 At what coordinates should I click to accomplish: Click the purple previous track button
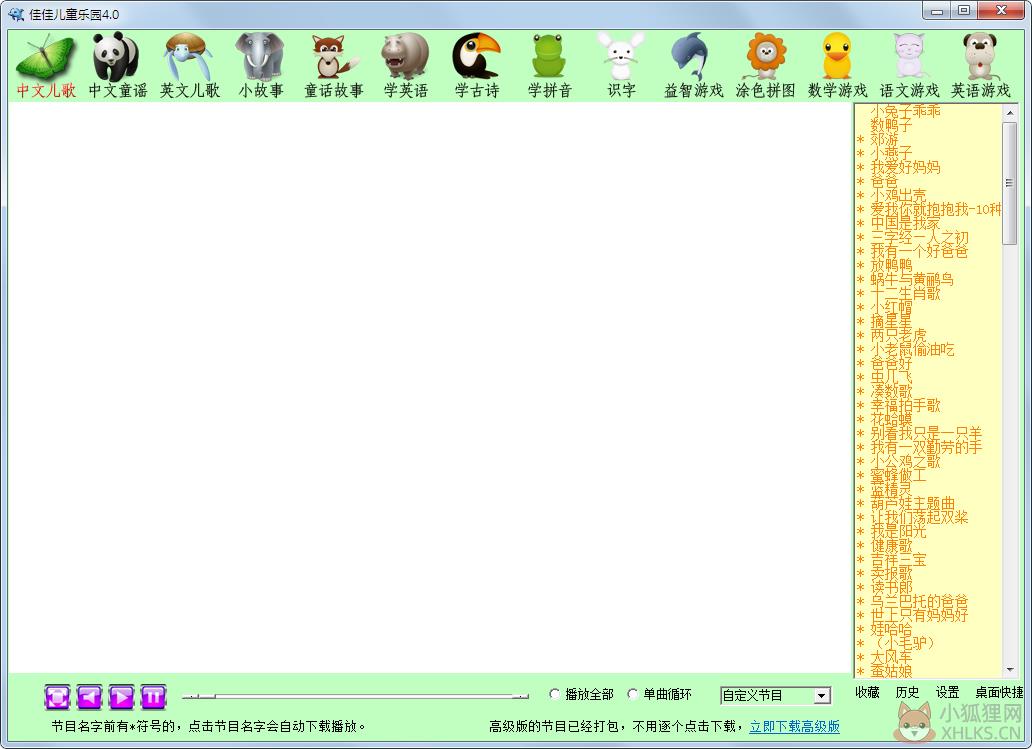[x=90, y=696]
